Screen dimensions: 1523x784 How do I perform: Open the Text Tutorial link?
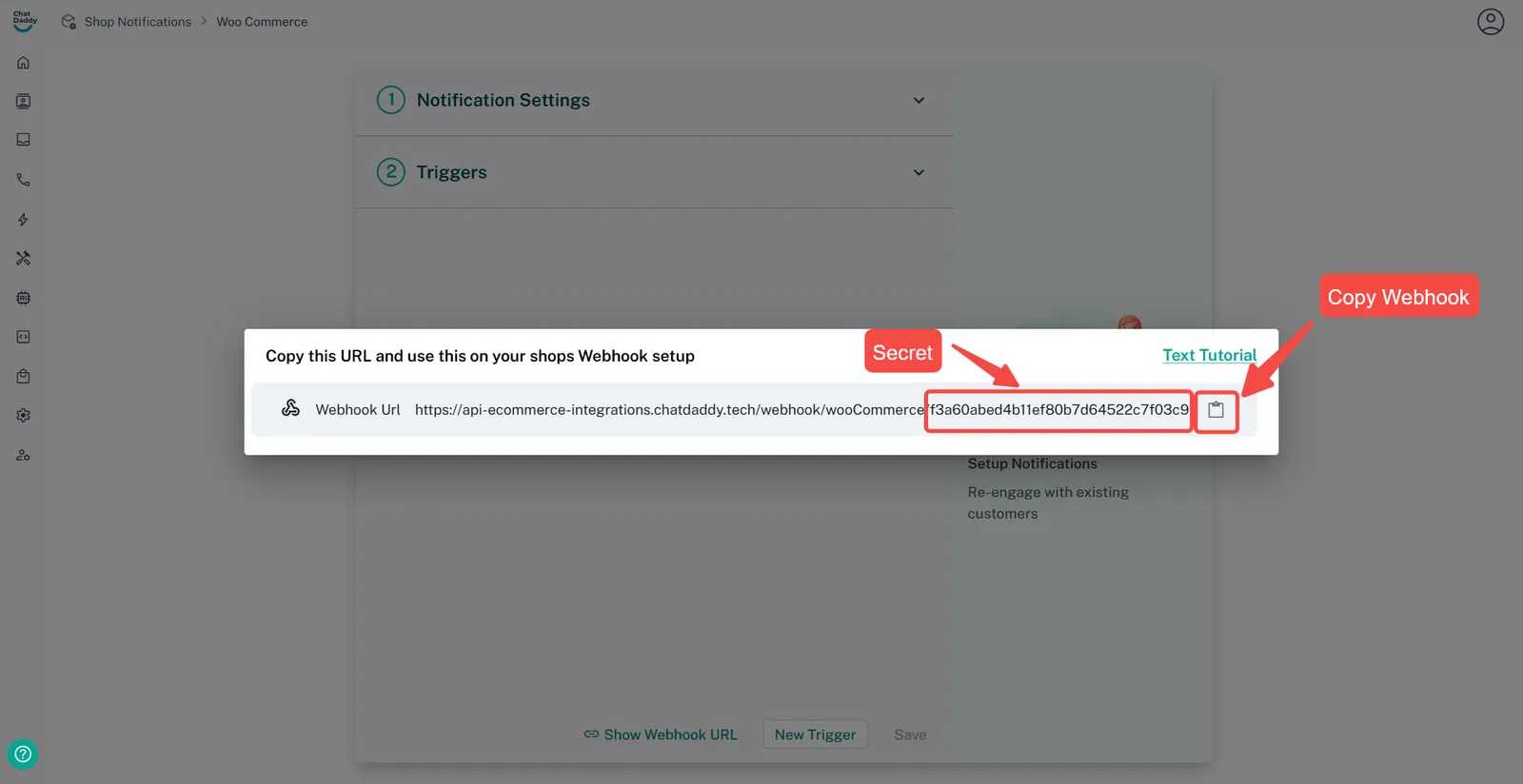(1209, 355)
